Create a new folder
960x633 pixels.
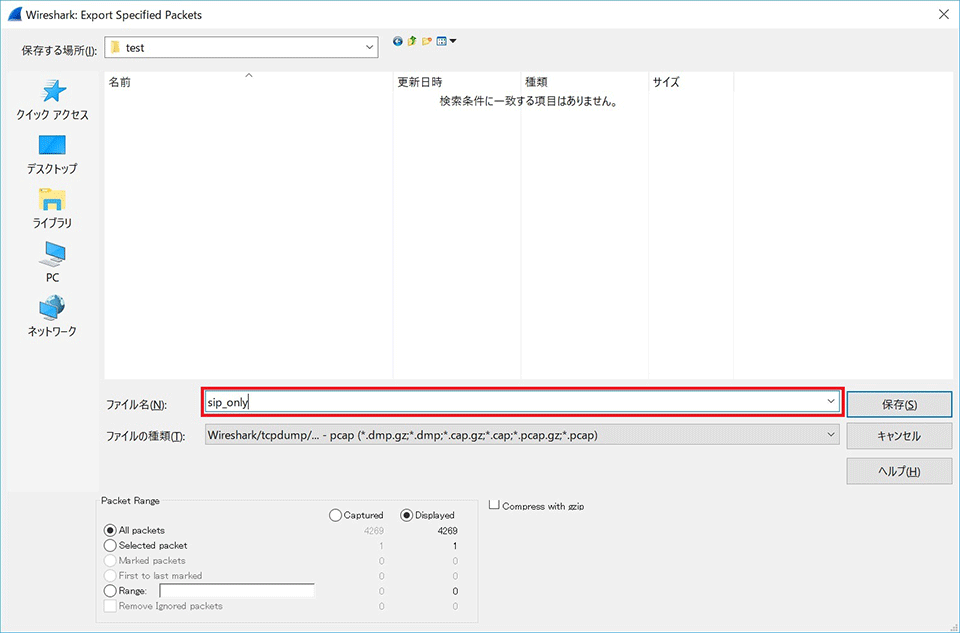[x=427, y=42]
